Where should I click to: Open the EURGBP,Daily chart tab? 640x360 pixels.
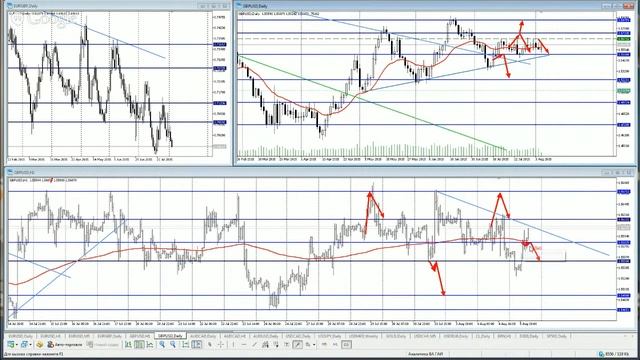click(x=109, y=336)
